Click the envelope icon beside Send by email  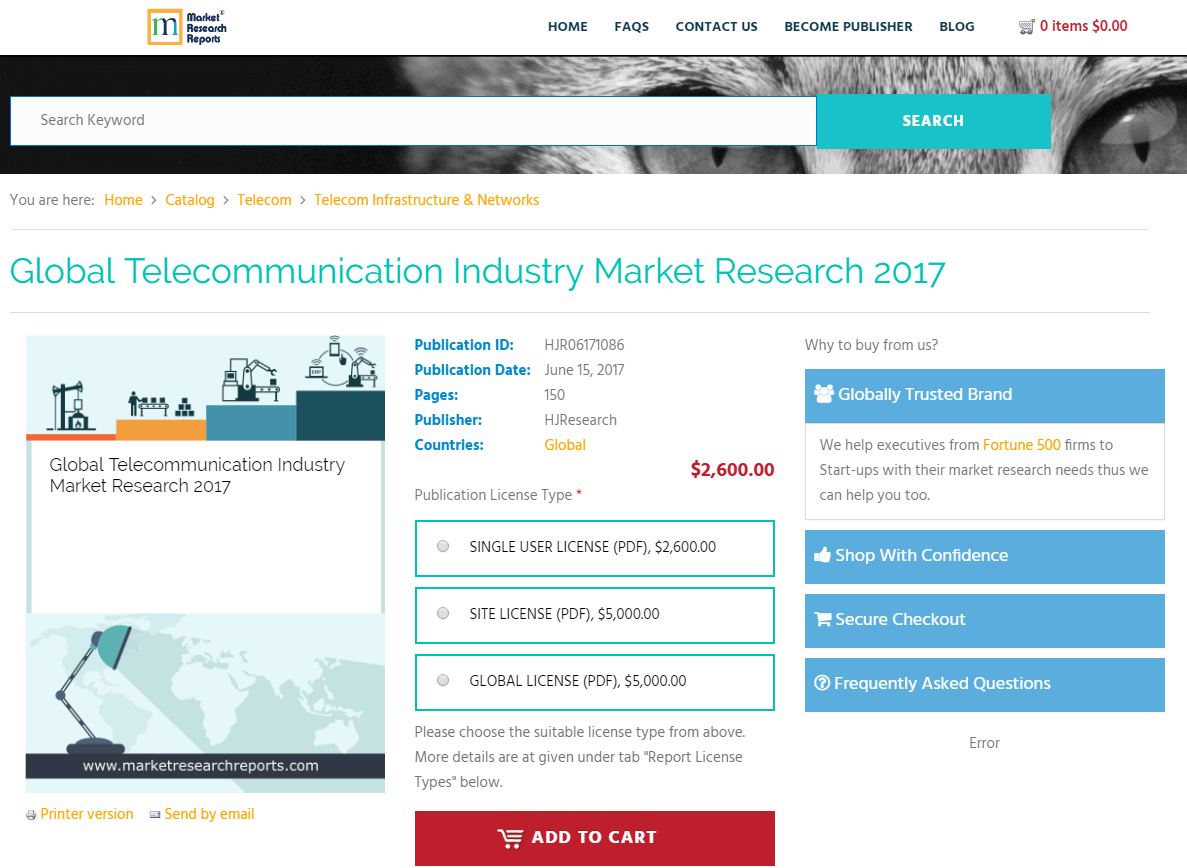[155, 814]
